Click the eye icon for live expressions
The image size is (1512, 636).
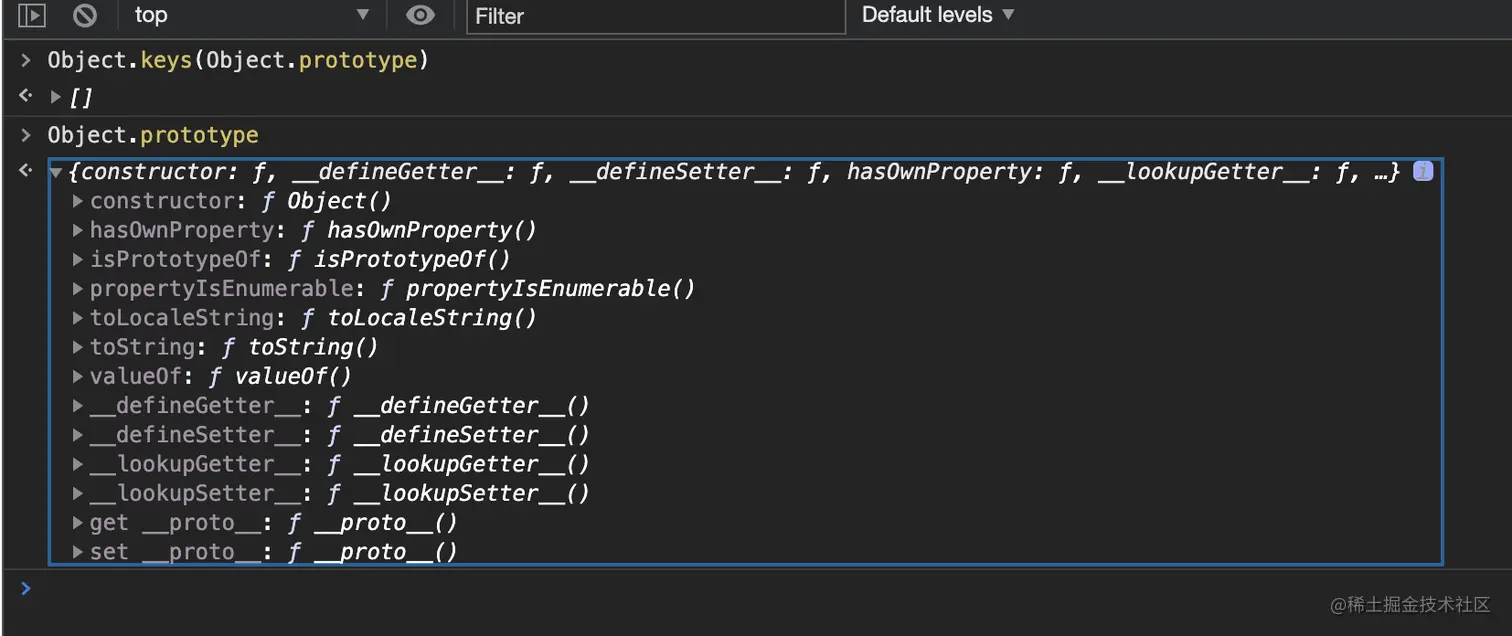[421, 15]
